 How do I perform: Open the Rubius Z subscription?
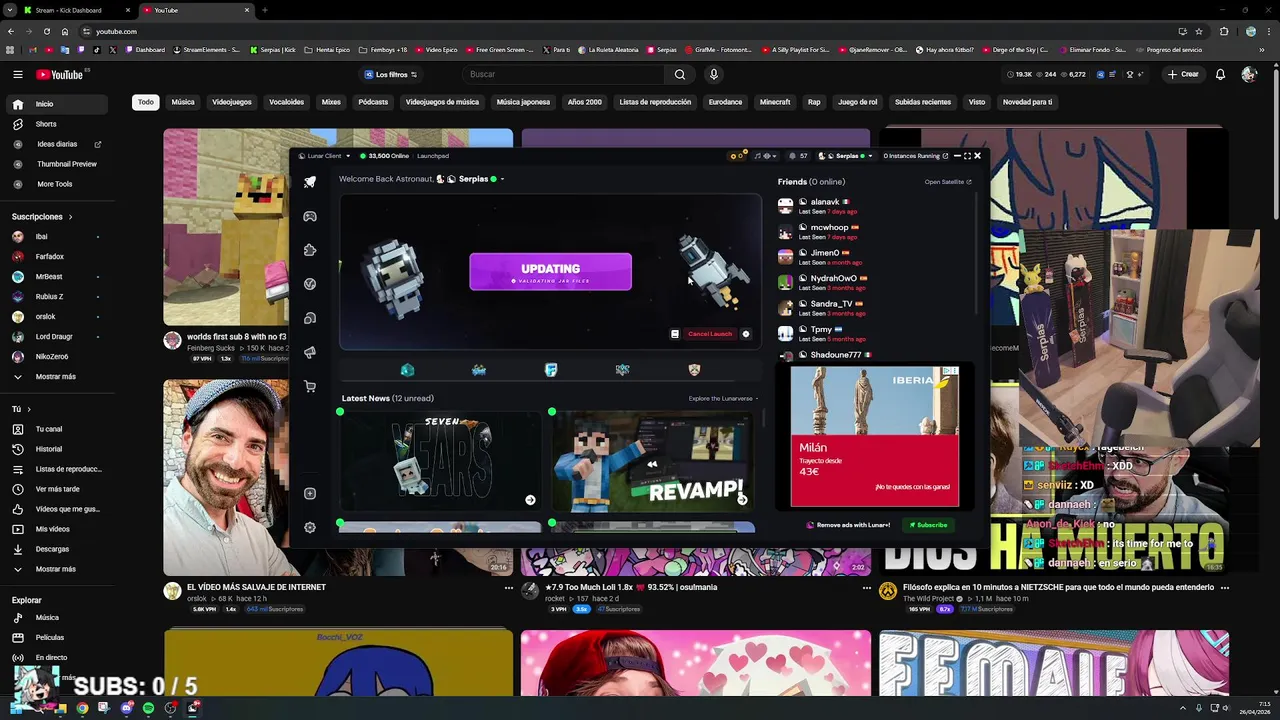click(x=55, y=297)
